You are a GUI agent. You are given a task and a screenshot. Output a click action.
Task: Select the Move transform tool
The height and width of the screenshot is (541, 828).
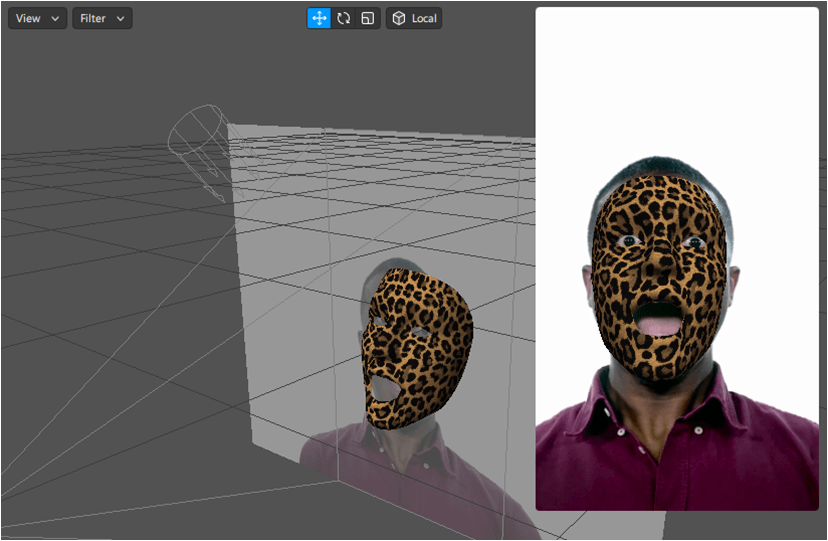319,18
